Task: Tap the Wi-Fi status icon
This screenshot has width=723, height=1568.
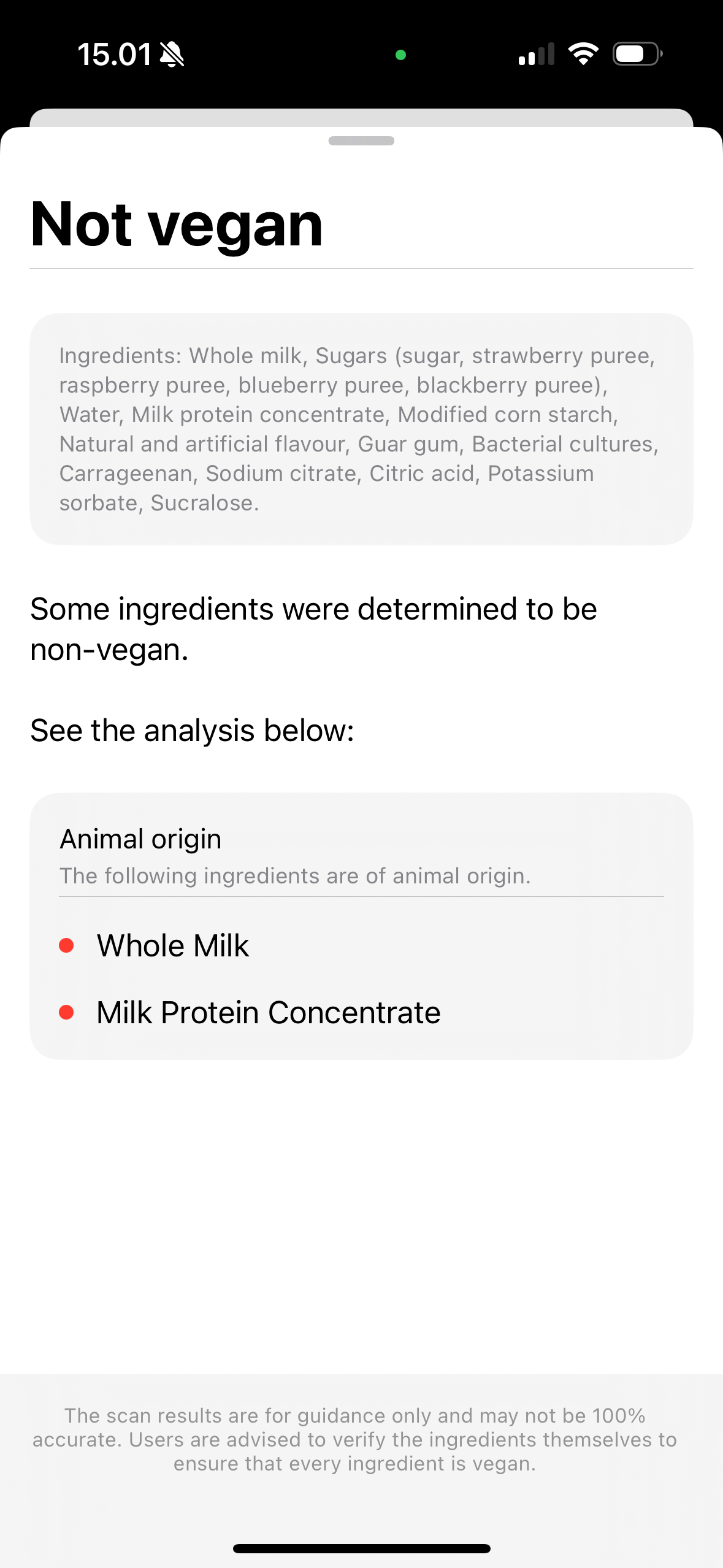Action: (x=583, y=54)
